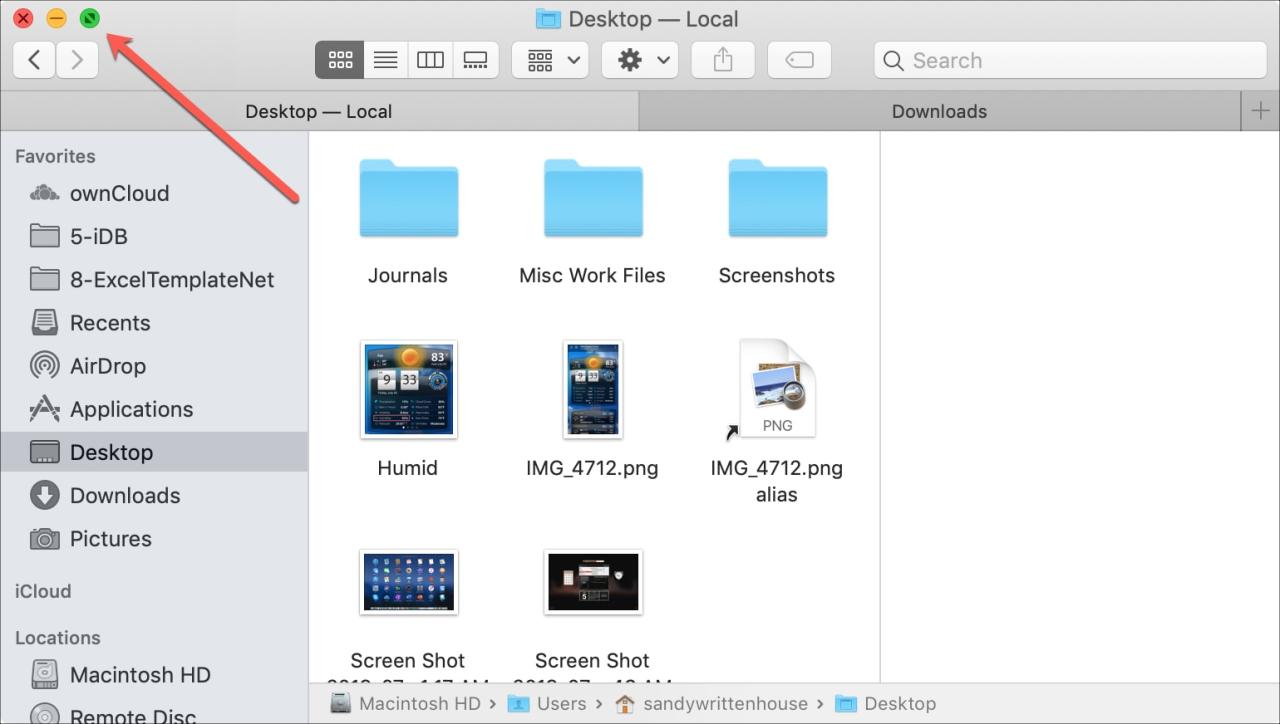Open the gear Action menu

(x=640, y=60)
